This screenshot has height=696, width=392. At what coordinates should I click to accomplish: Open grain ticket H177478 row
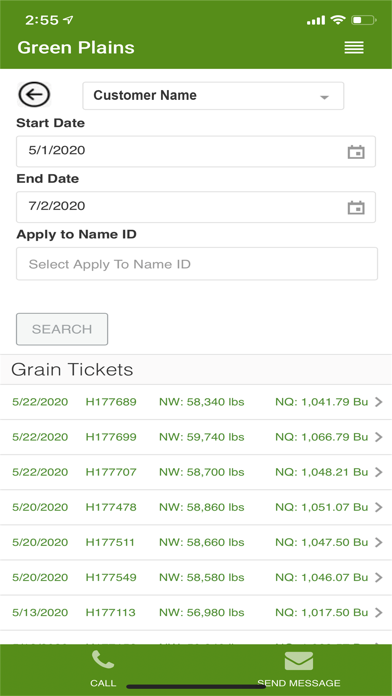196,507
